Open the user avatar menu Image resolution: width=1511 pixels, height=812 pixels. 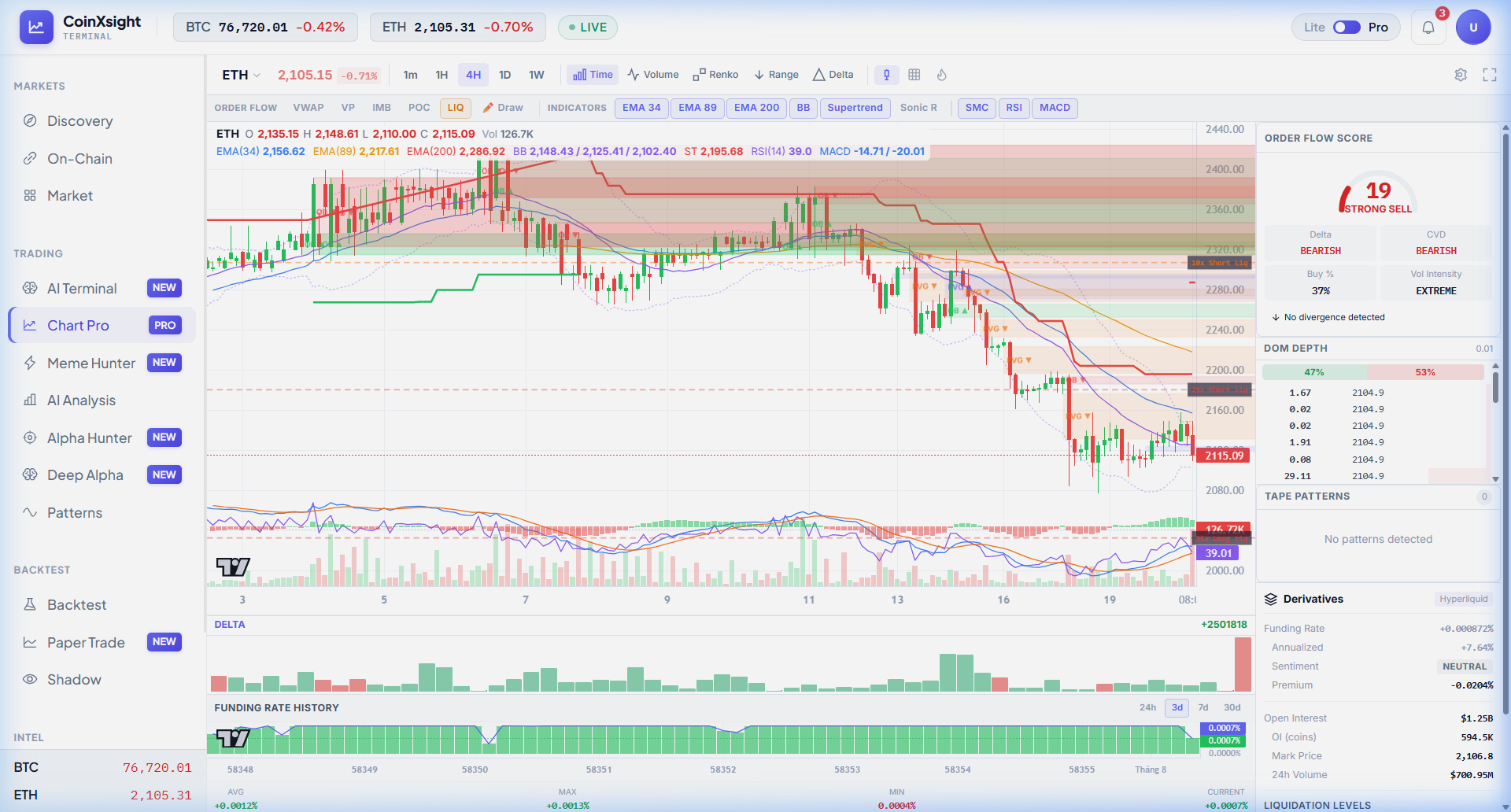pyautogui.click(x=1473, y=28)
